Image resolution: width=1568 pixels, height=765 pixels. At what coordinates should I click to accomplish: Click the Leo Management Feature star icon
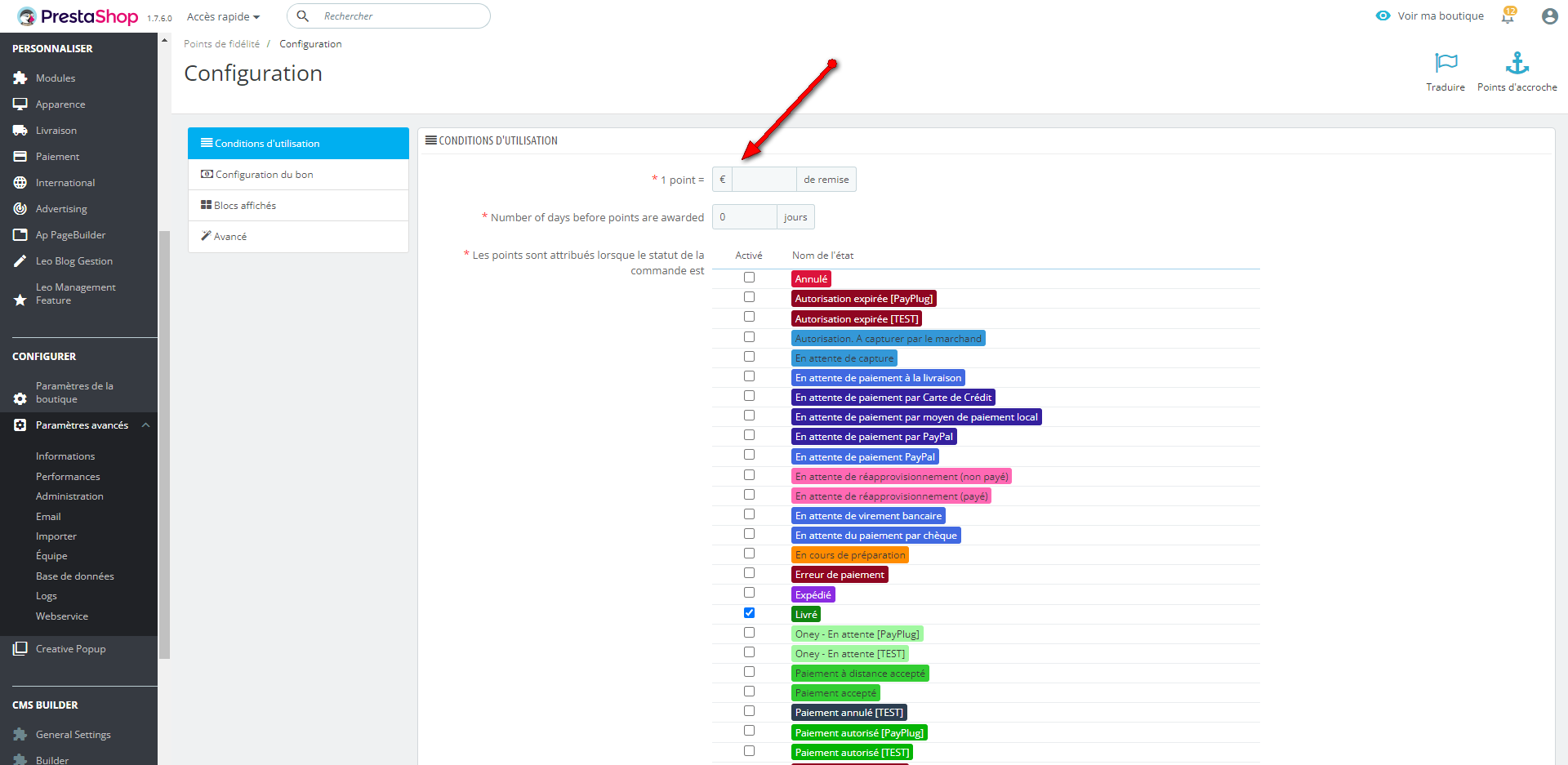coord(20,300)
